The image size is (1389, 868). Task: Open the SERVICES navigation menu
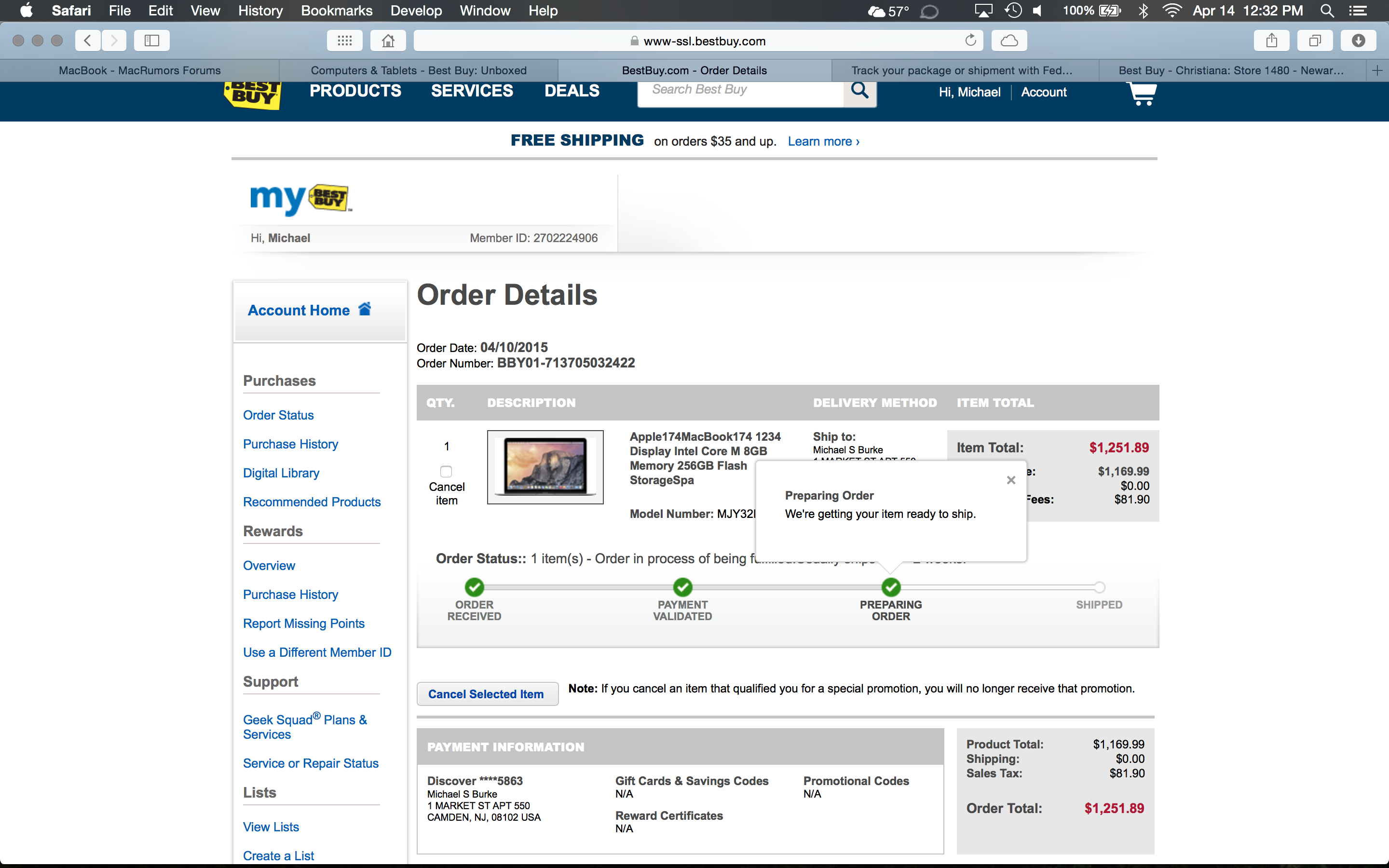click(472, 91)
